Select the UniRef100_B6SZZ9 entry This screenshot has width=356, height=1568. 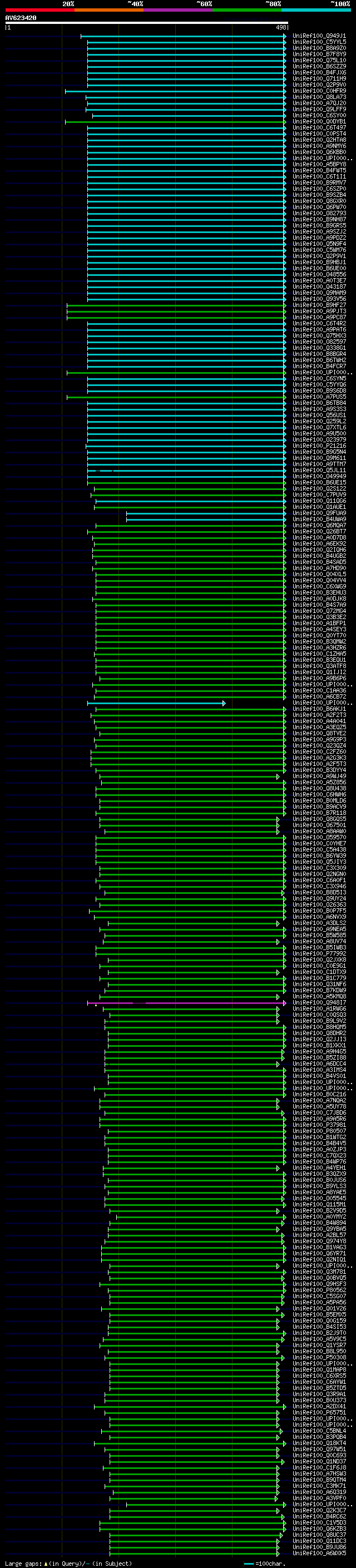319,66
